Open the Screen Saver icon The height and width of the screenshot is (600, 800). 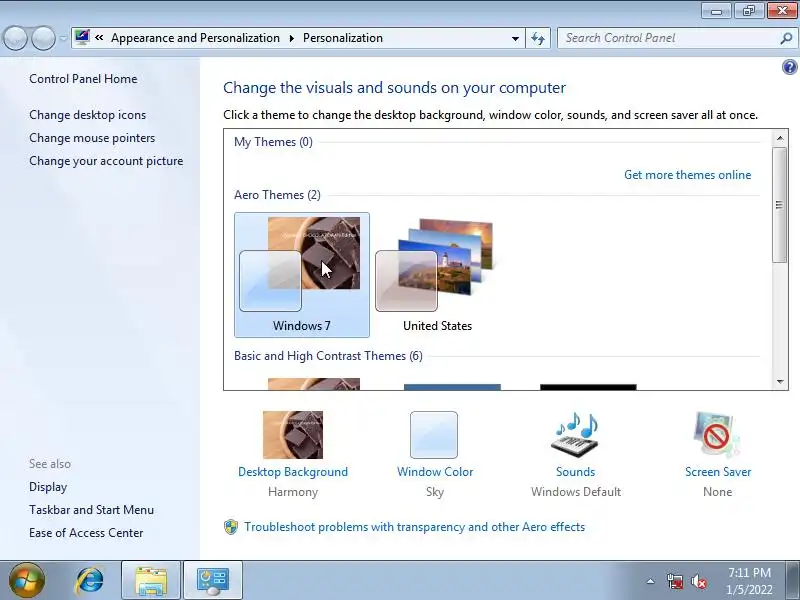click(x=717, y=435)
